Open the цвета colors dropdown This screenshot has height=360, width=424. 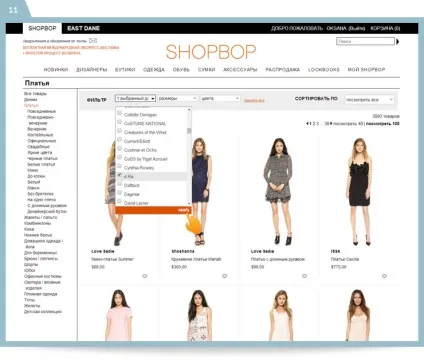220,98
